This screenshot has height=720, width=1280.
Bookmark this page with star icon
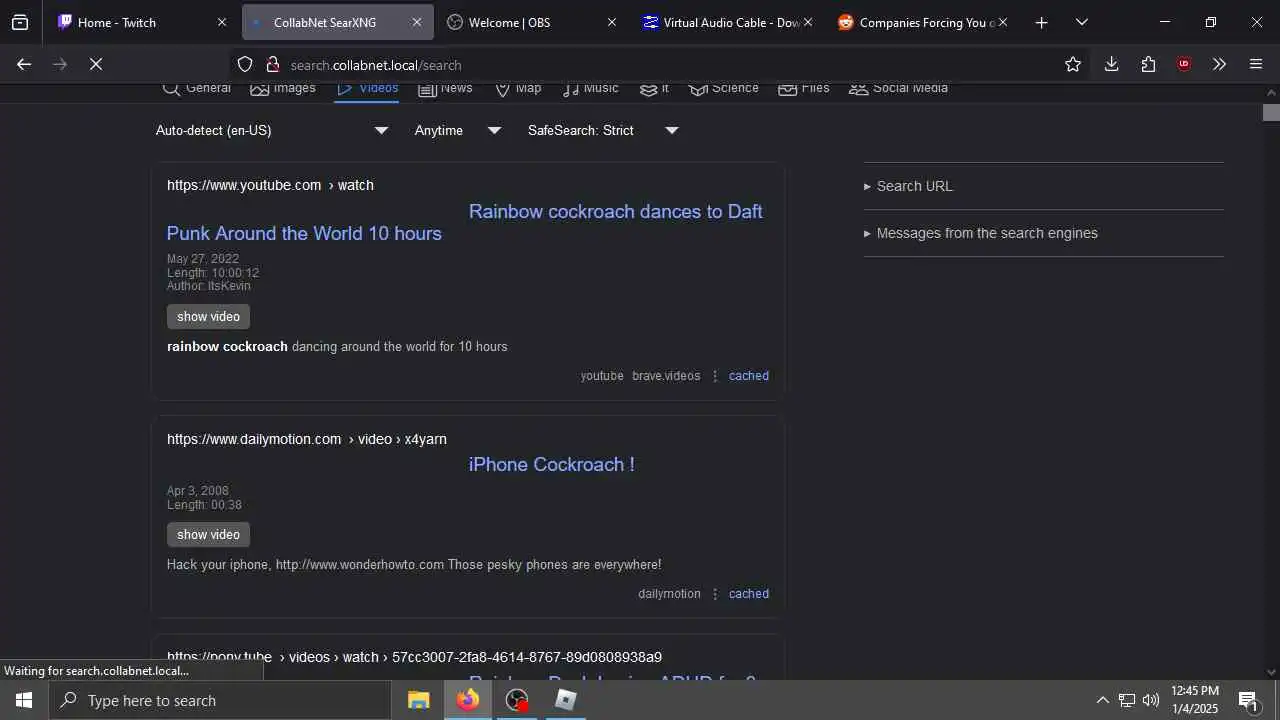1073,64
